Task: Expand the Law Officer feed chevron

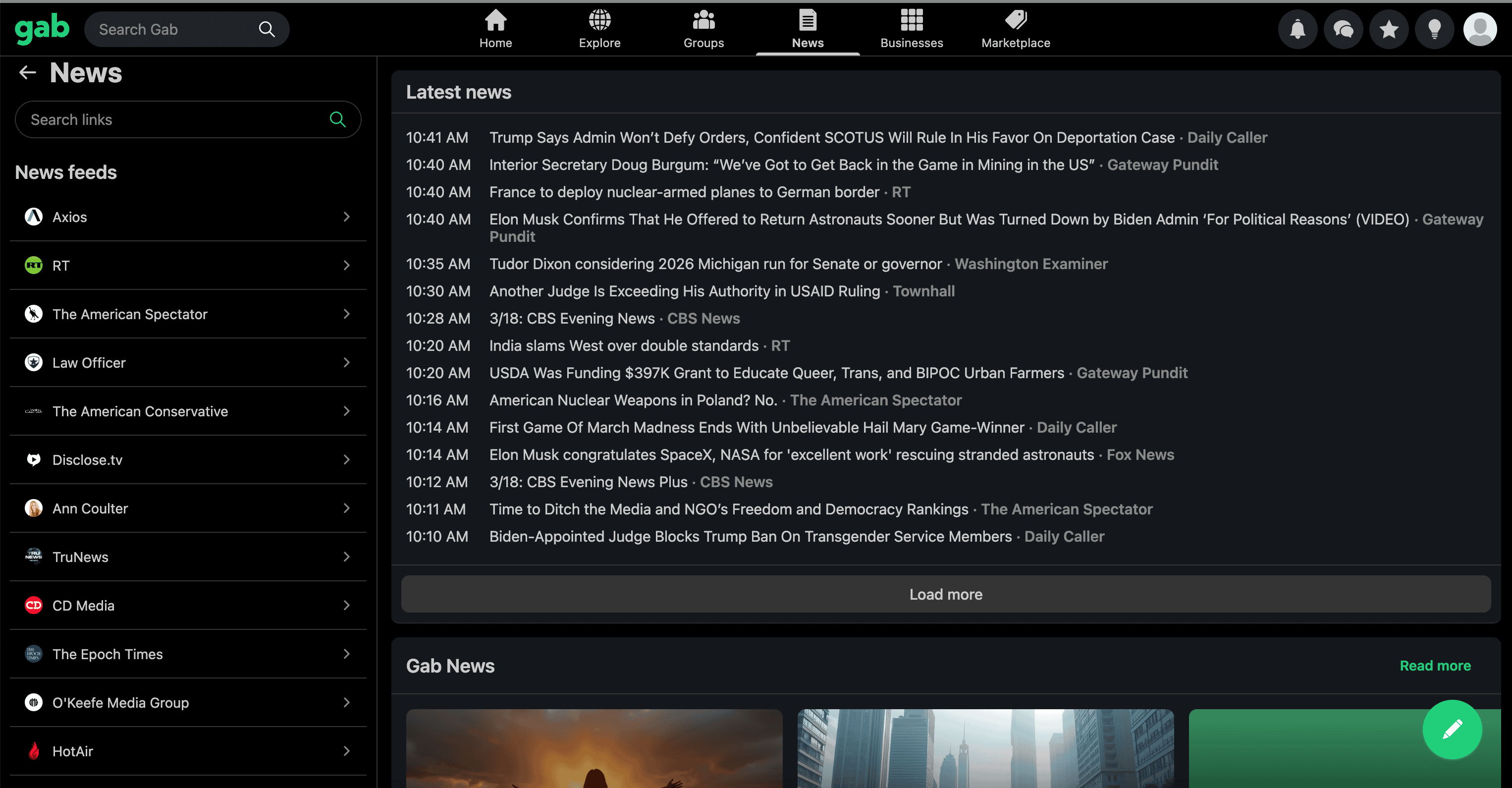Action: 346,363
